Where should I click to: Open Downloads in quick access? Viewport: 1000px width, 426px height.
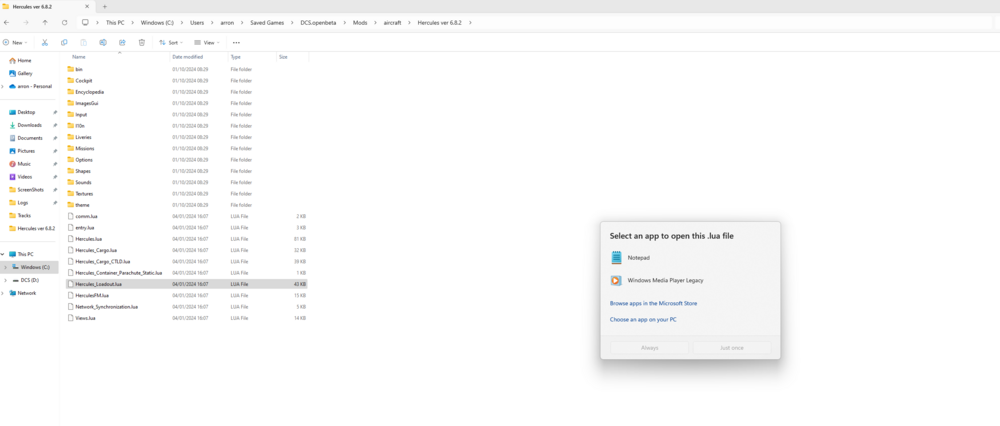click(x=30, y=125)
